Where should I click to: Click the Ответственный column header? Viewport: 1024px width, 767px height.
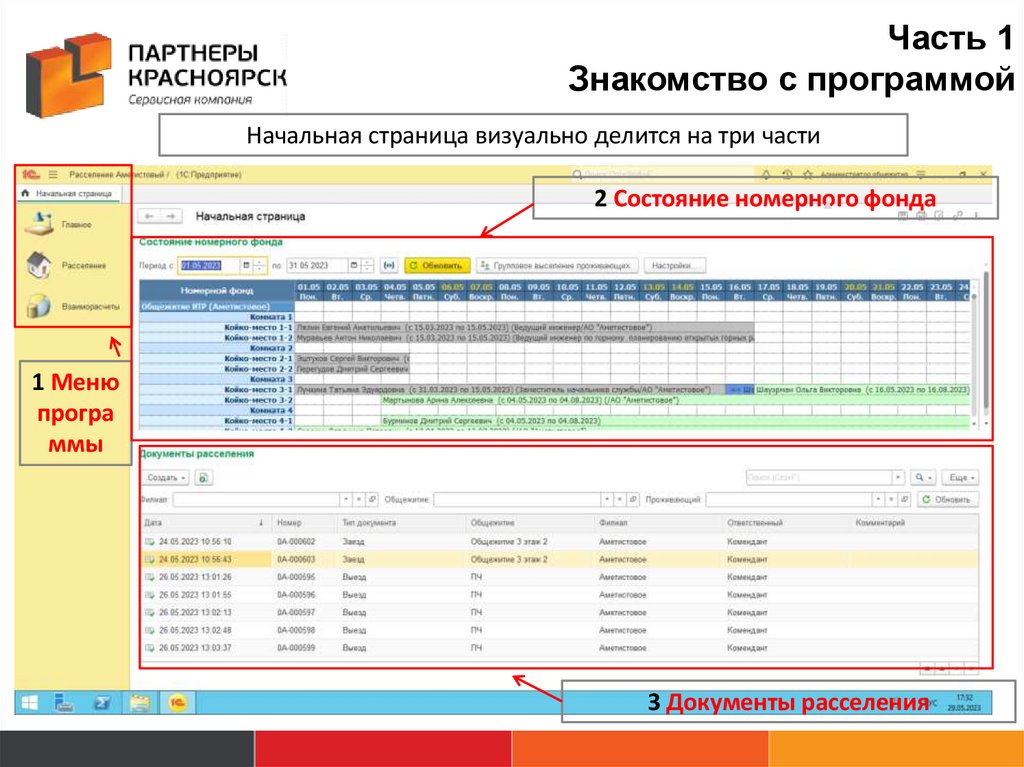787,523
